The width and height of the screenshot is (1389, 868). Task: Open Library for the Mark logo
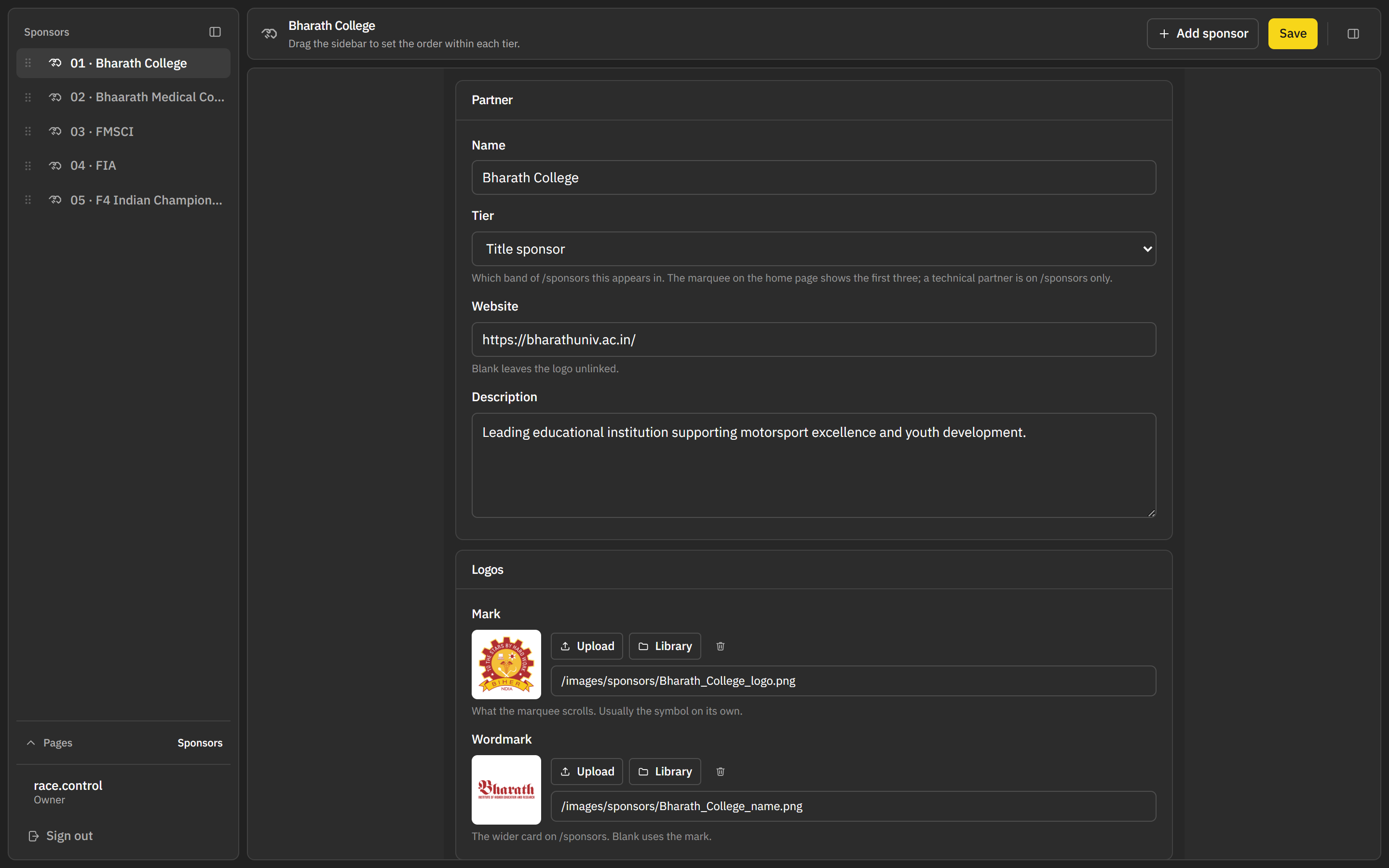coord(665,646)
